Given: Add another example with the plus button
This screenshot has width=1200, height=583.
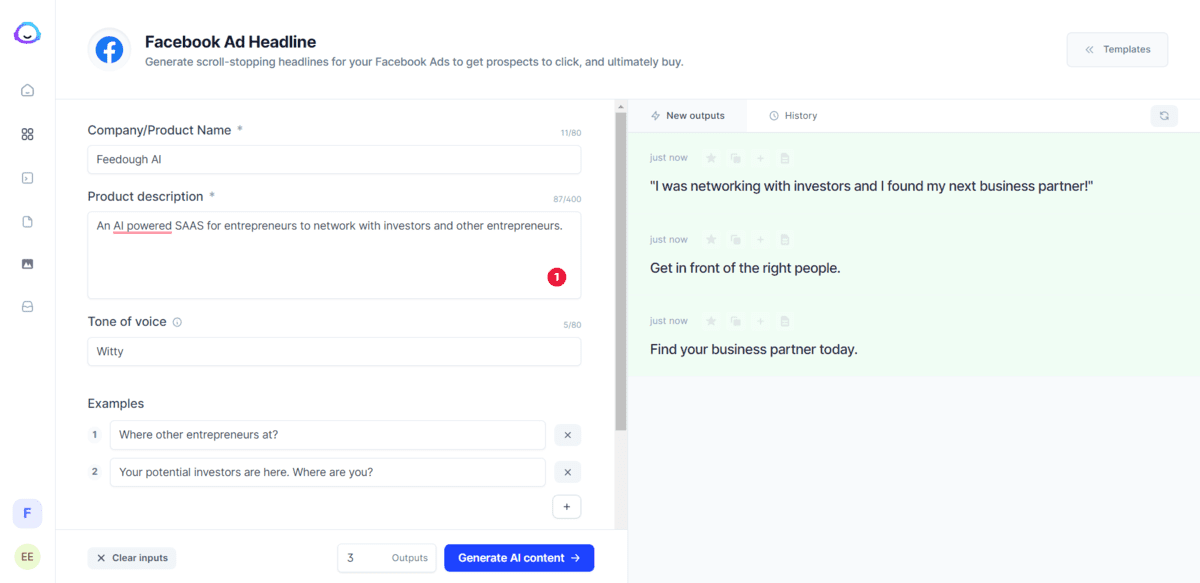Looking at the screenshot, I should pyautogui.click(x=566, y=507).
